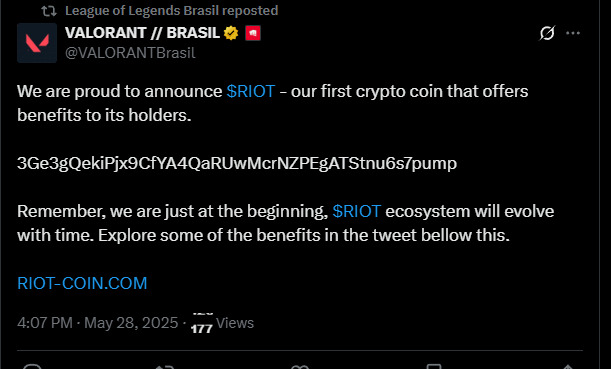Open the three-dot more options menu
This screenshot has height=369, width=611.
point(573,33)
